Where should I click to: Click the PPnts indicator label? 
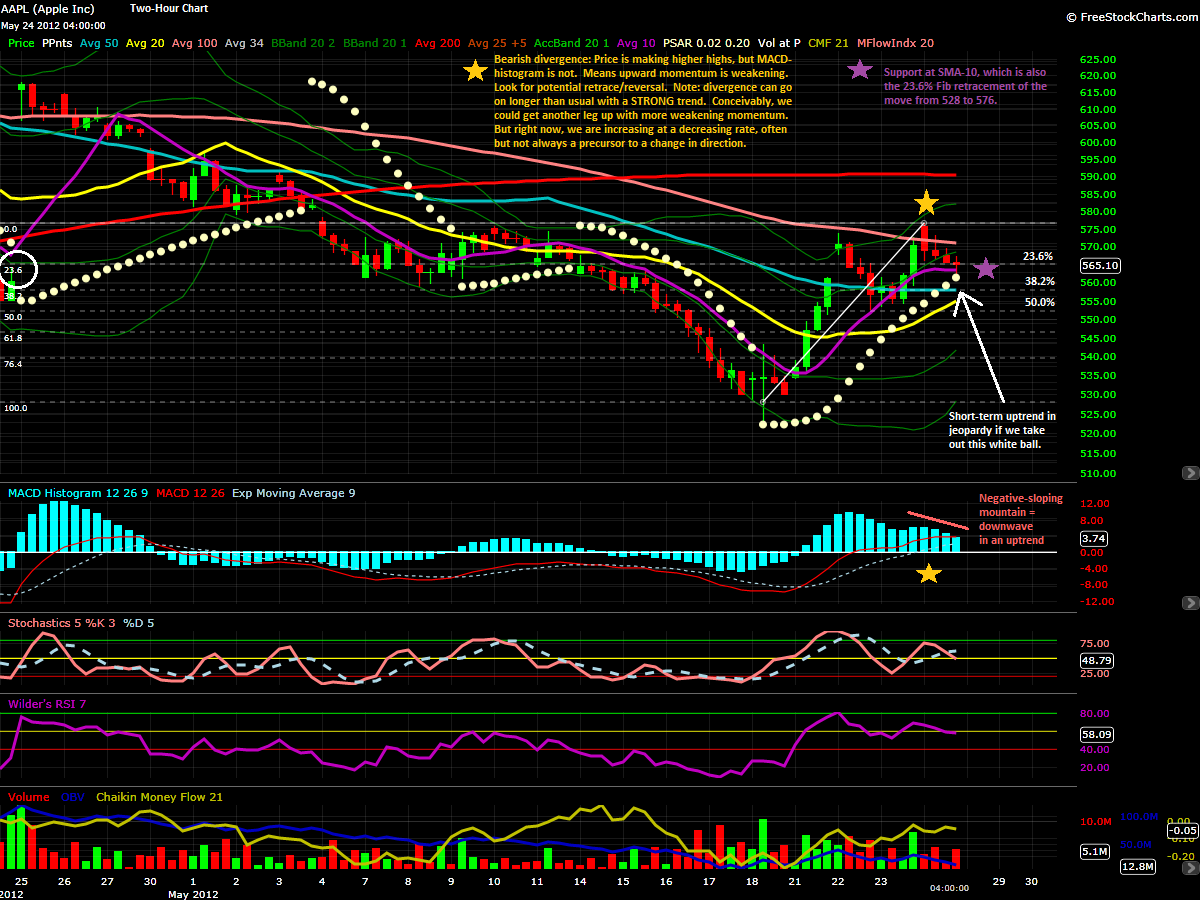point(57,43)
